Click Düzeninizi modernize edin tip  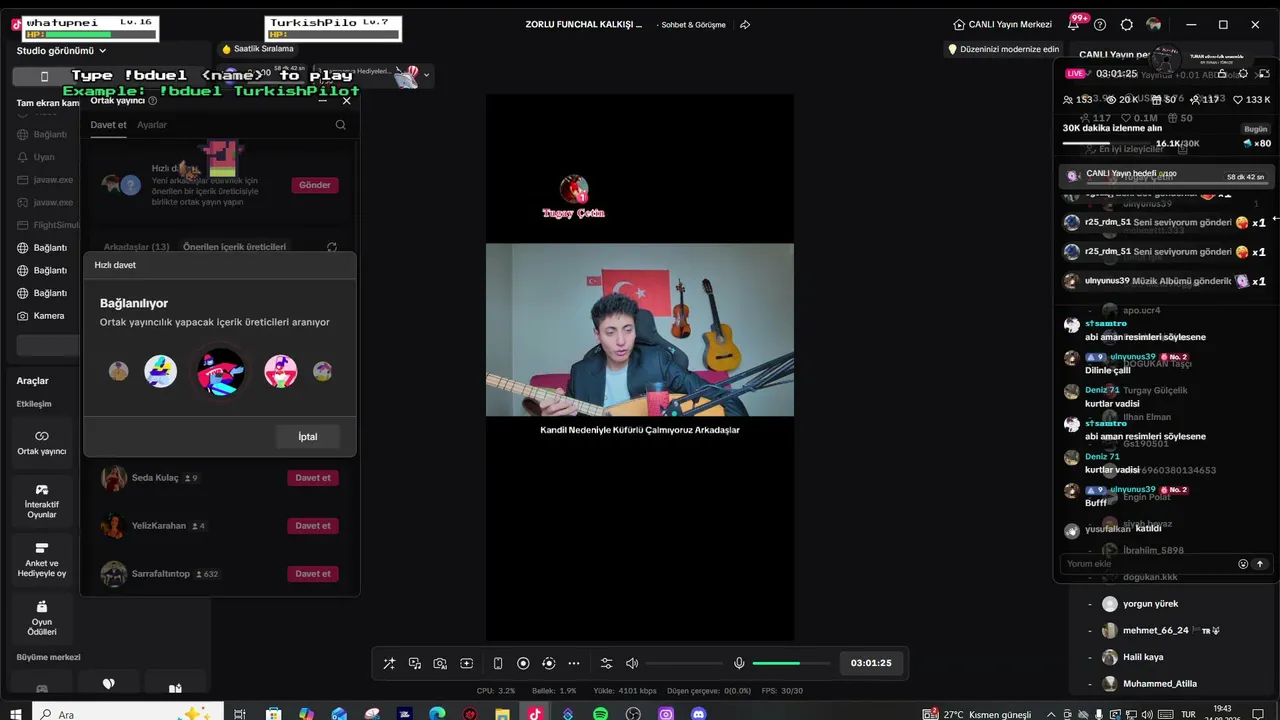1003,49
